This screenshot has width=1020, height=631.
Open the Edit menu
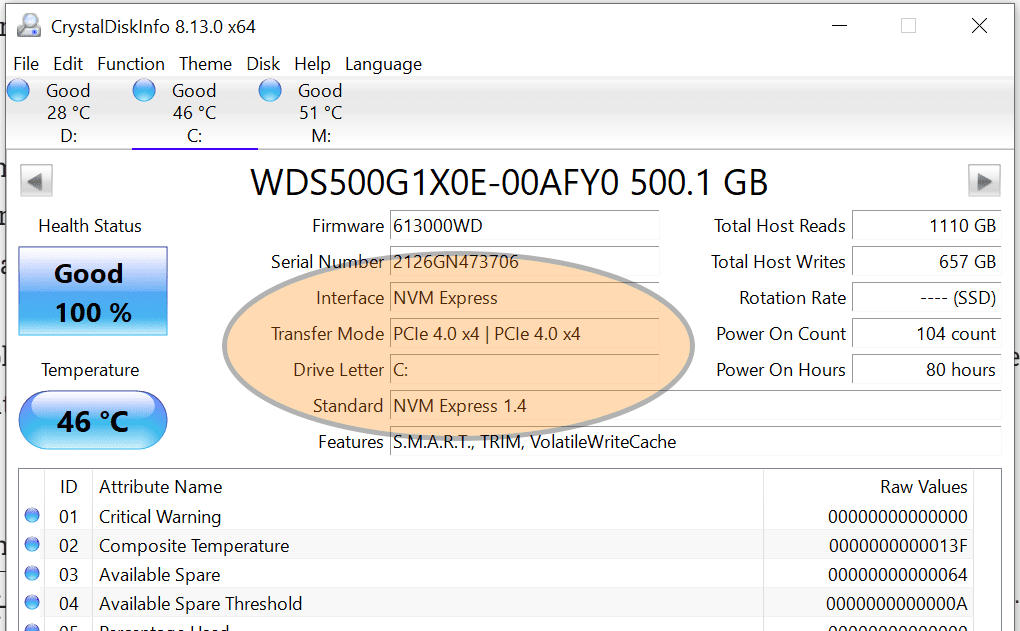pos(68,64)
